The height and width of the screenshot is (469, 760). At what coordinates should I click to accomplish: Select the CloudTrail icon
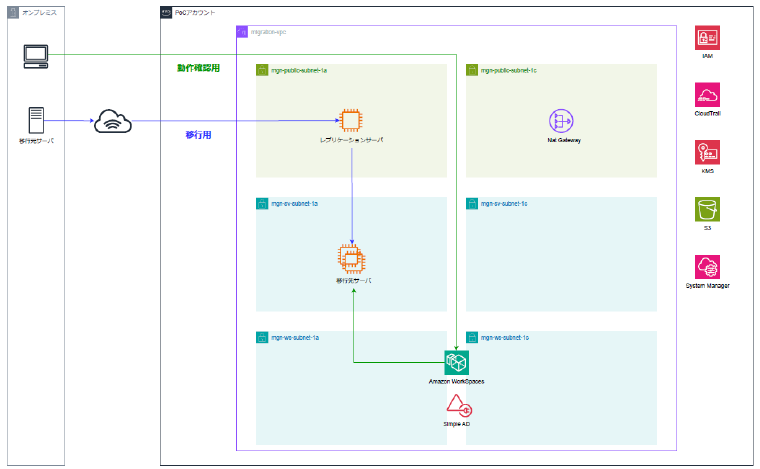pyautogui.click(x=707, y=95)
